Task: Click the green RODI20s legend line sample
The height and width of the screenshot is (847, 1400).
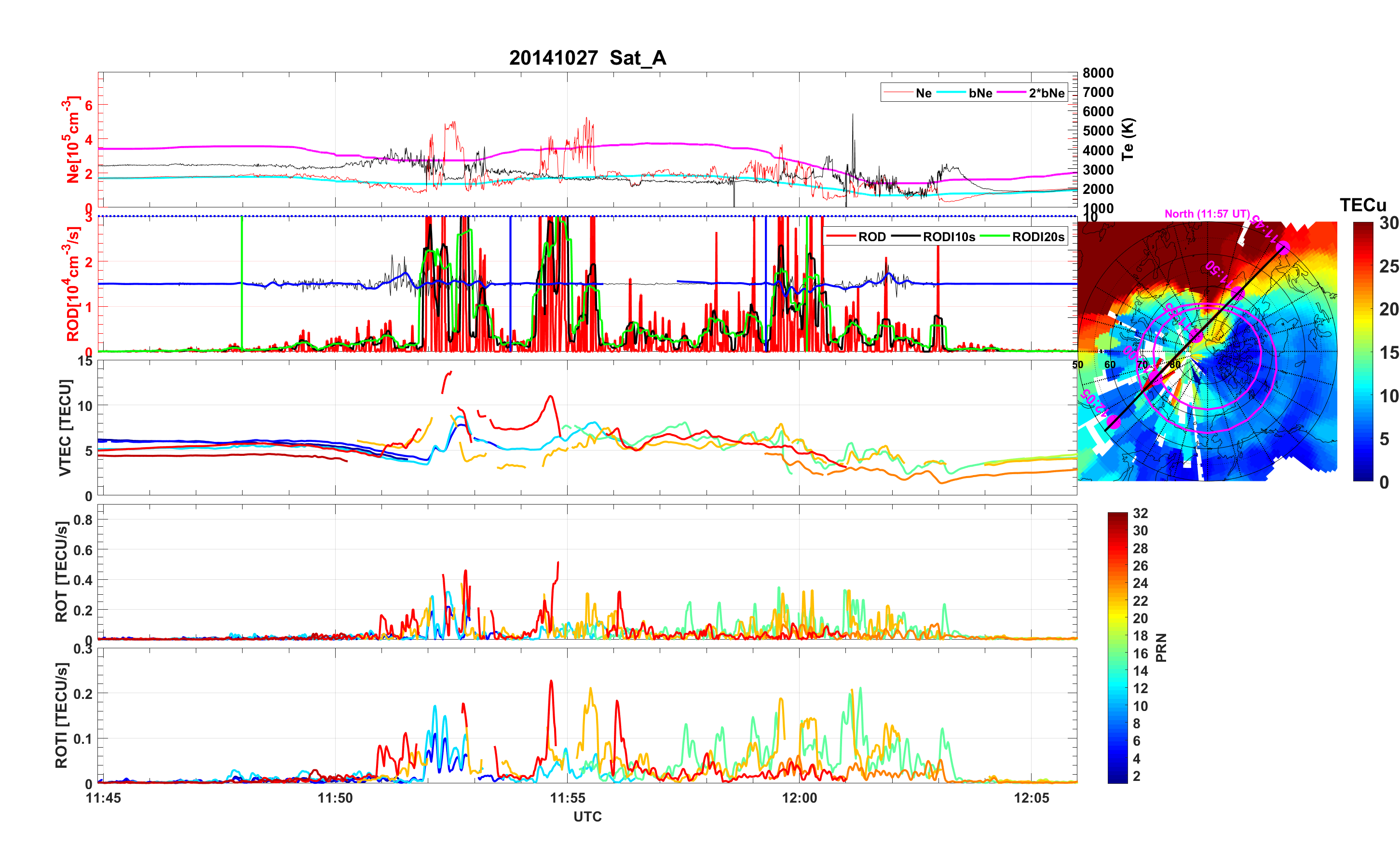Action: coord(994,236)
